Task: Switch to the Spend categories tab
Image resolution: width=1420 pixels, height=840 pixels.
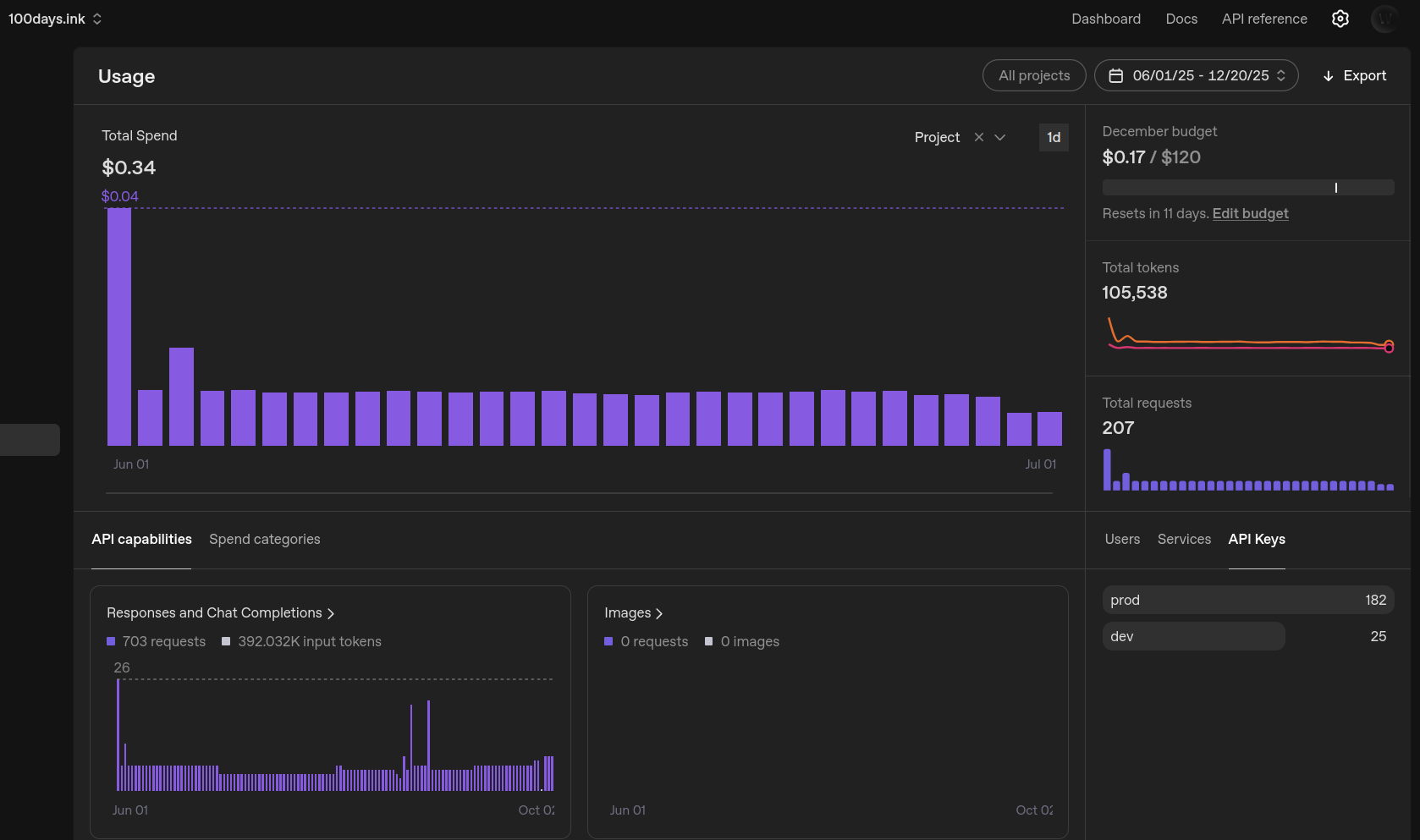Action: pos(264,539)
